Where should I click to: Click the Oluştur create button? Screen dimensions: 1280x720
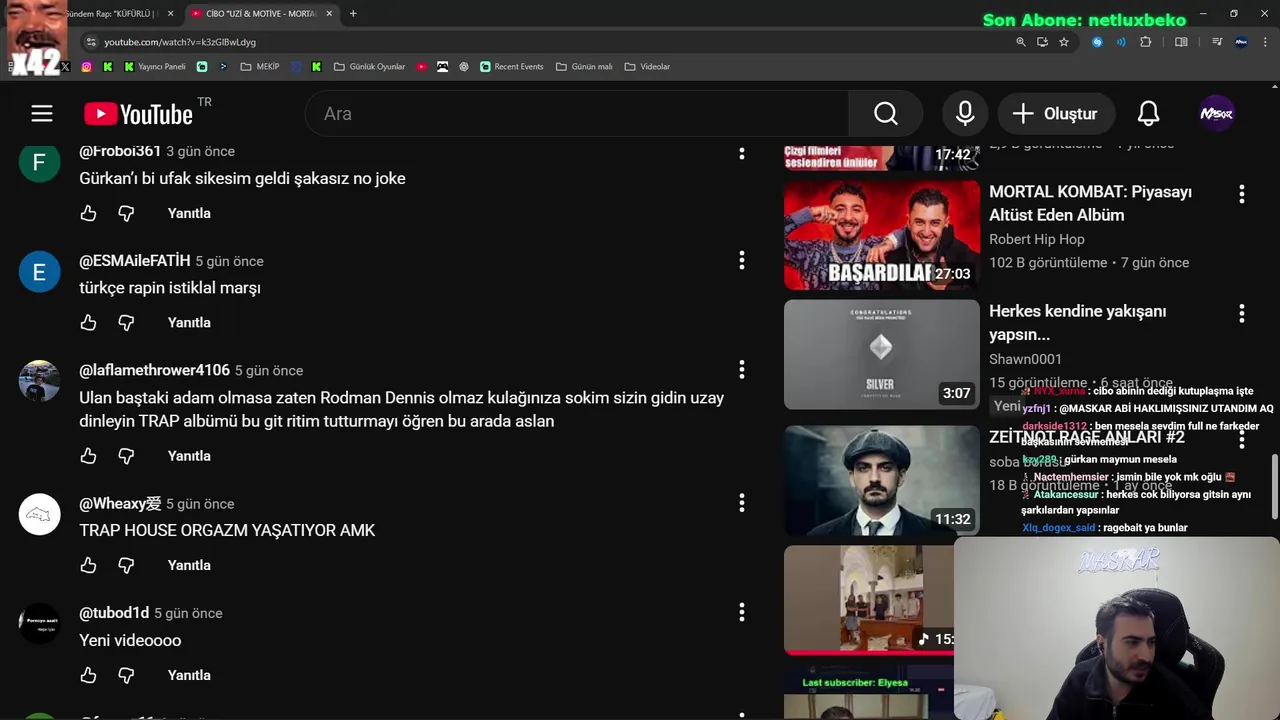[1055, 114]
